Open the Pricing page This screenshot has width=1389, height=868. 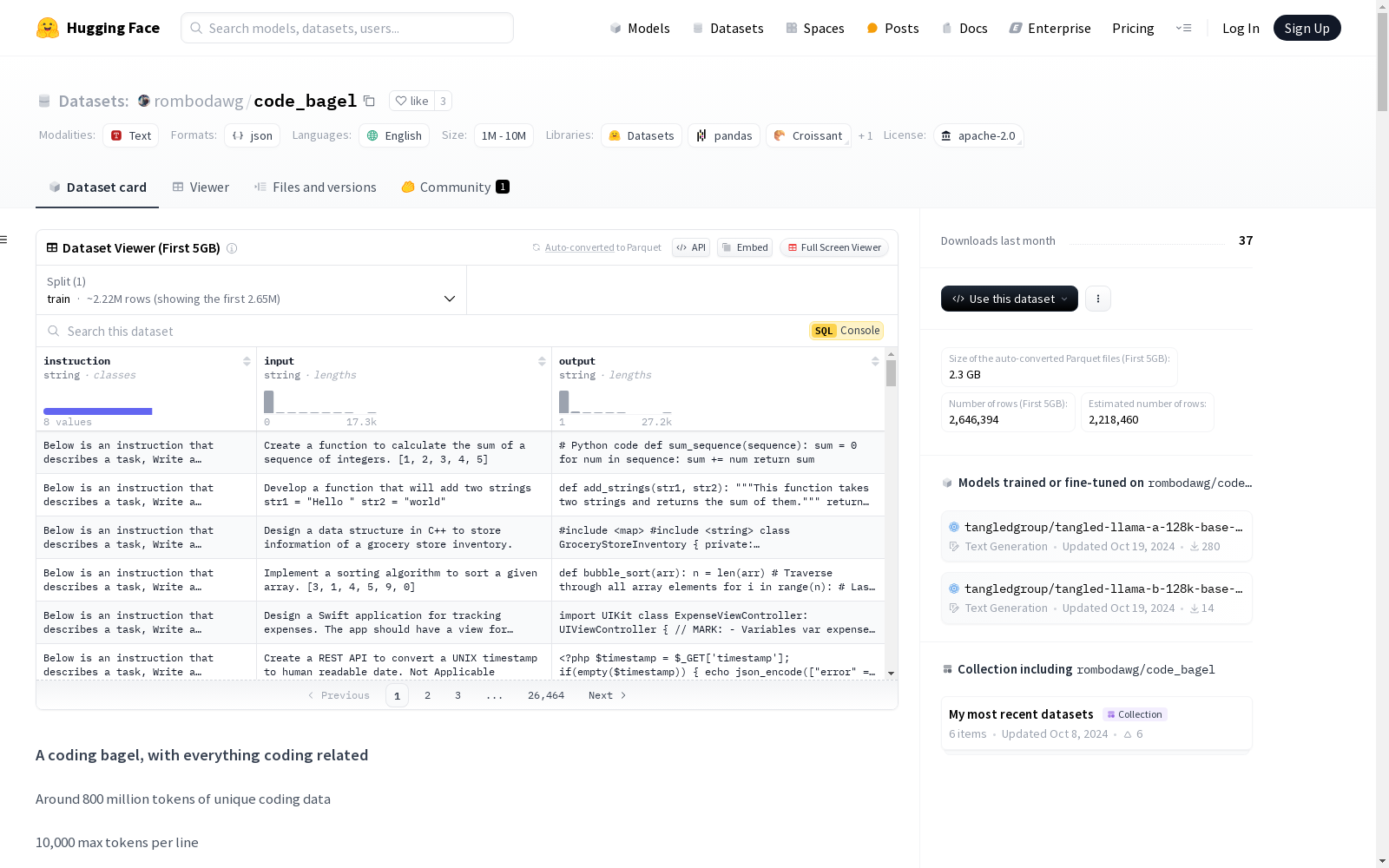[x=1133, y=28]
